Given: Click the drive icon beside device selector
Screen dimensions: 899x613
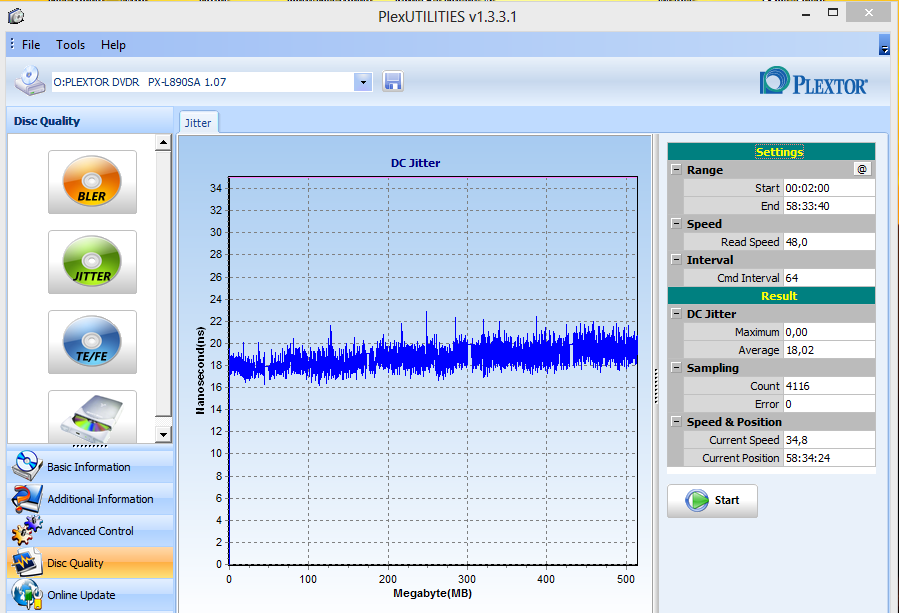Looking at the screenshot, I should tap(30, 81).
